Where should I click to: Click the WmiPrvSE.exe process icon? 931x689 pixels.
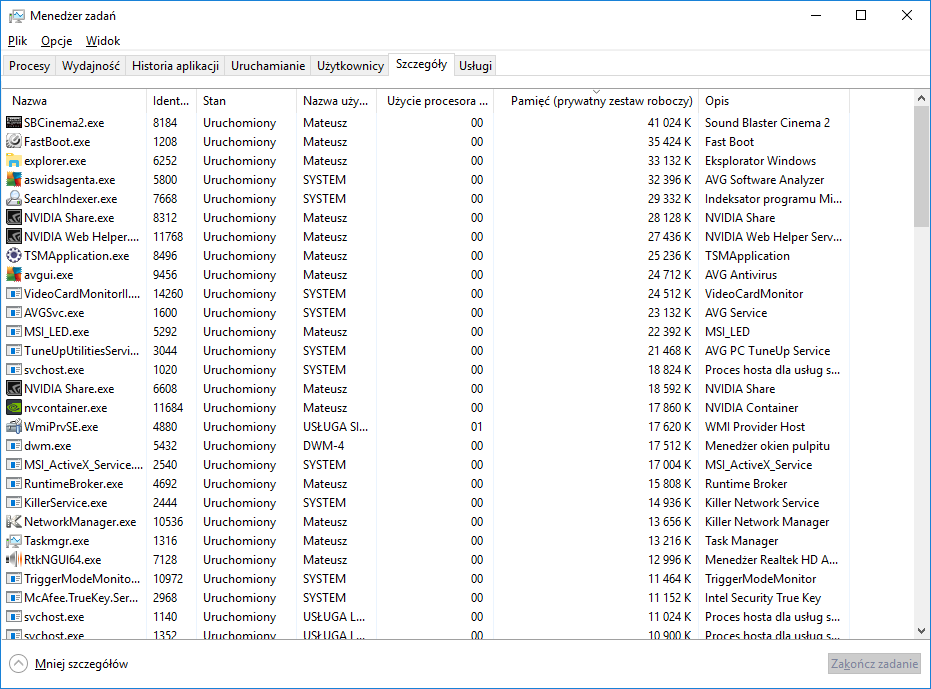[14, 426]
